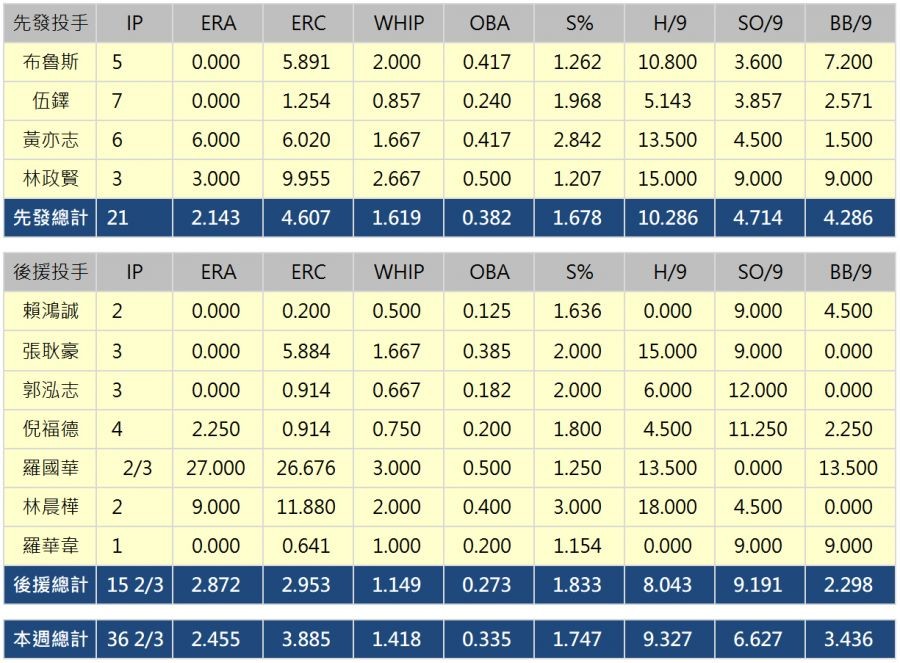The height and width of the screenshot is (663, 900).
Task: Select reliever name 張耿豪
Action: [50, 351]
